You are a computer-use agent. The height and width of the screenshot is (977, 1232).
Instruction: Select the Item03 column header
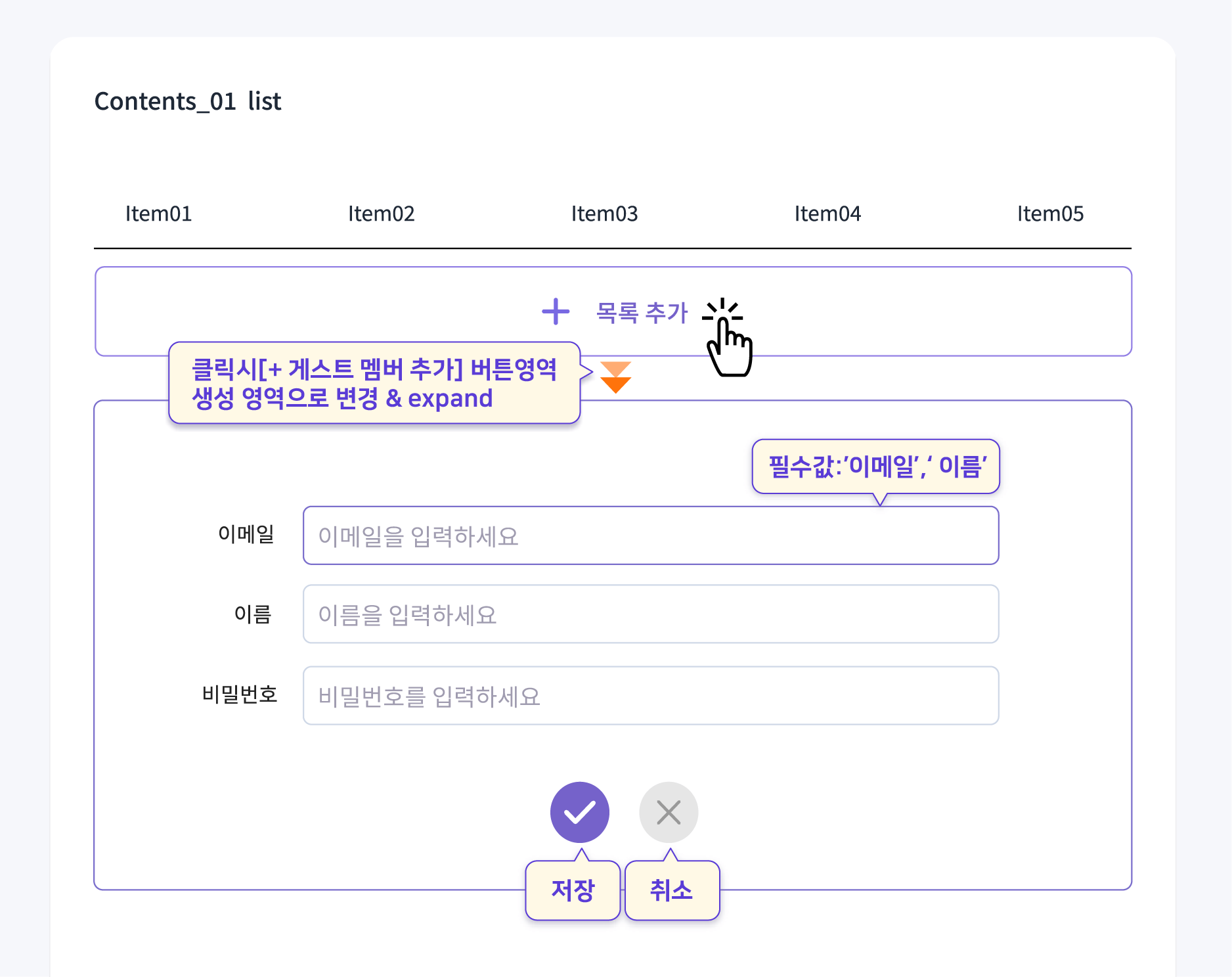click(x=604, y=214)
